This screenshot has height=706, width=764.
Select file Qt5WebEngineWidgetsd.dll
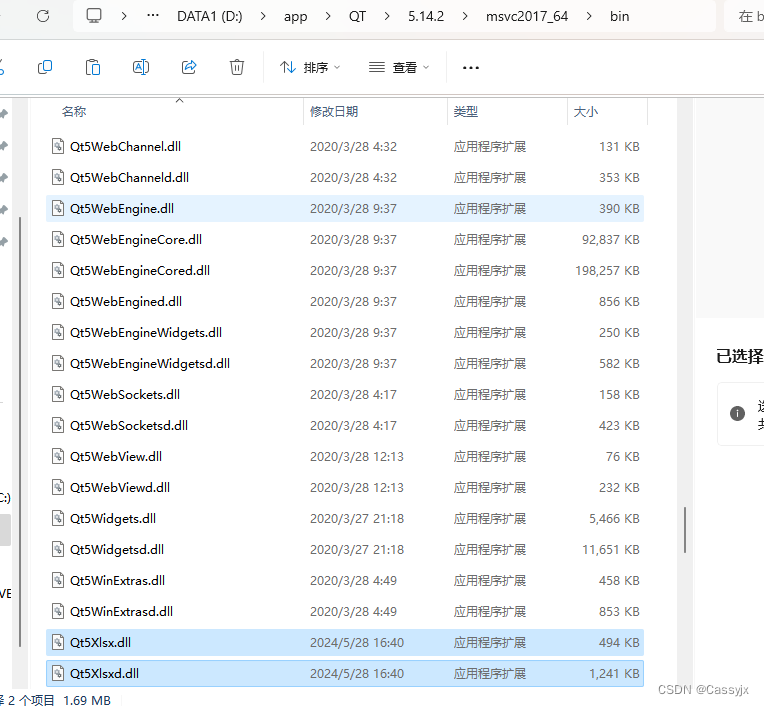point(345,363)
